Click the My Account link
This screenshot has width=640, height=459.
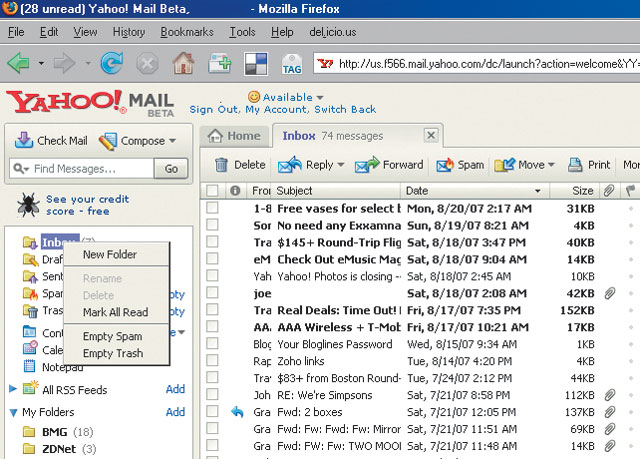(x=276, y=109)
